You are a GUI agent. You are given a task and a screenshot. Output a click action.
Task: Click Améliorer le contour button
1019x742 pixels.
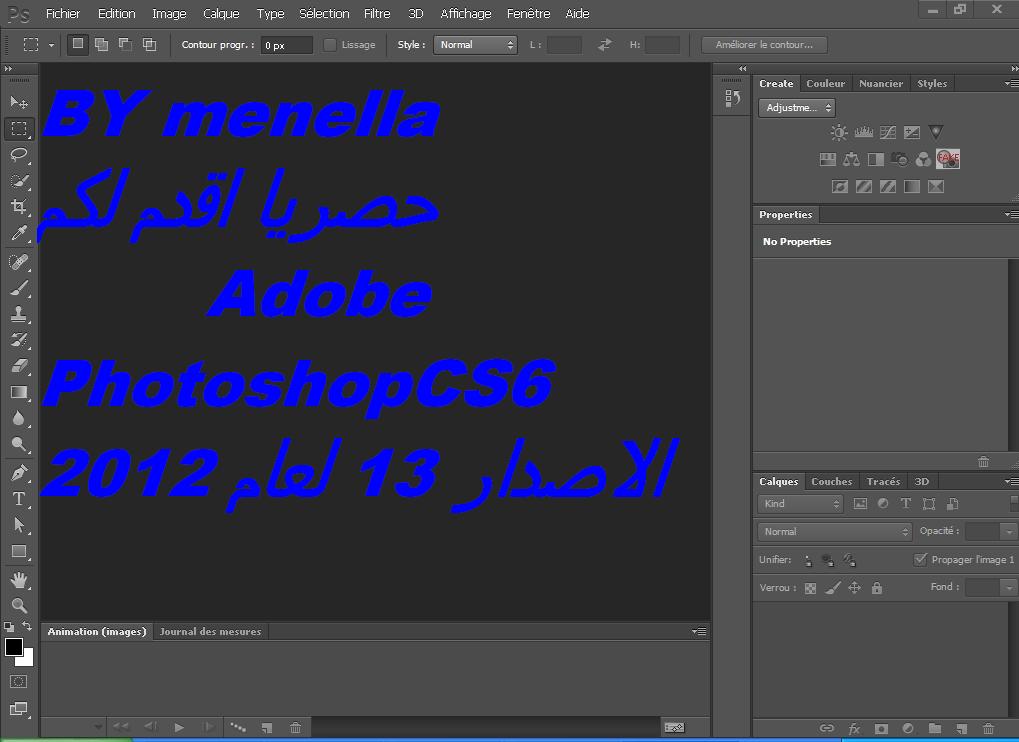pos(764,45)
